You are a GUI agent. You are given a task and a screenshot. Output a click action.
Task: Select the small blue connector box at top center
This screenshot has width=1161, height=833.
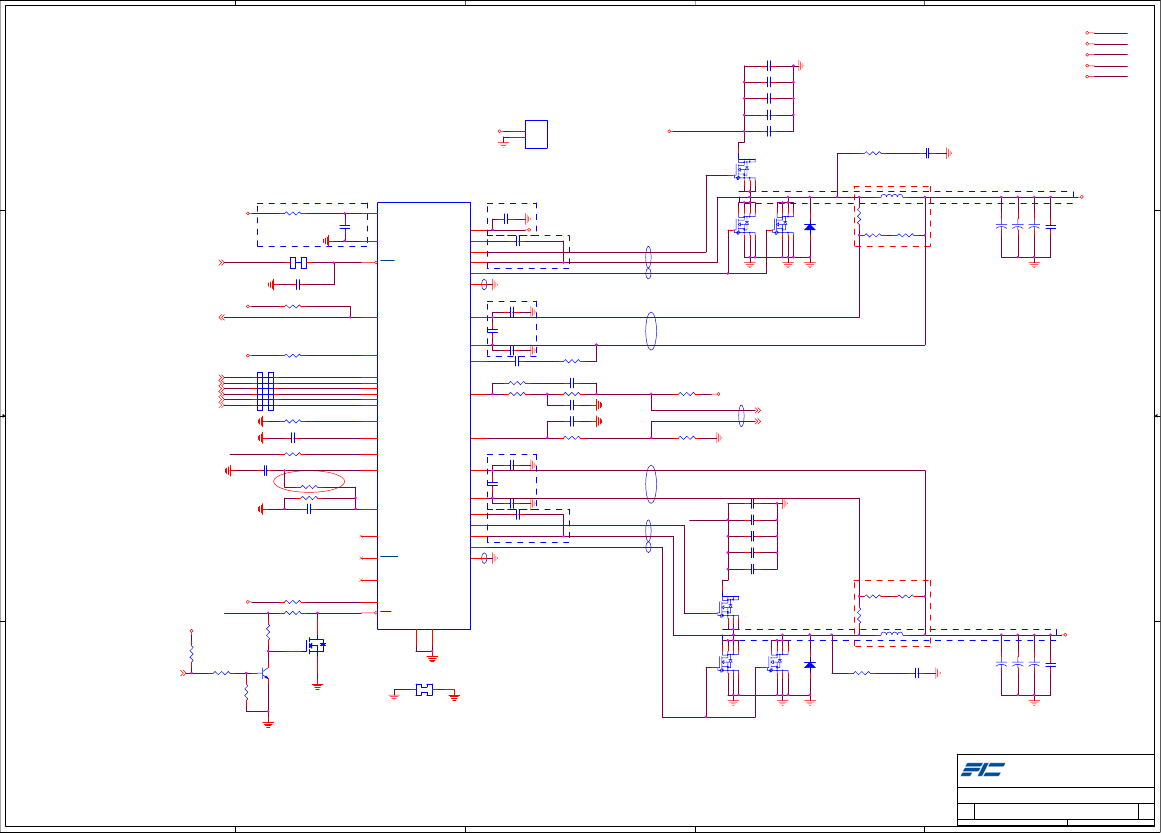point(536,134)
